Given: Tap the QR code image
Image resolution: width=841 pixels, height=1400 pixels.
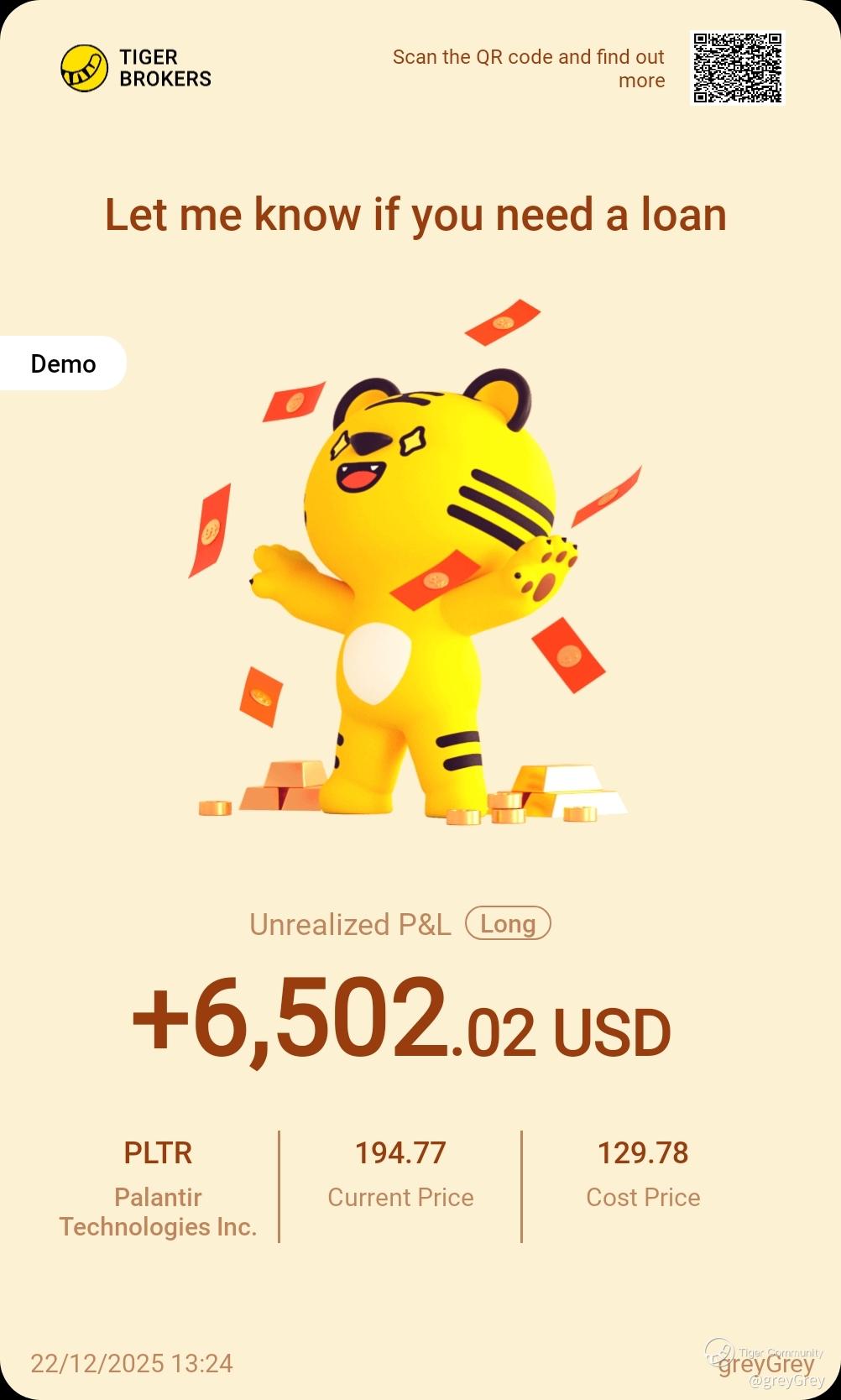Looking at the screenshot, I should pyautogui.click(x=738, y=68).
